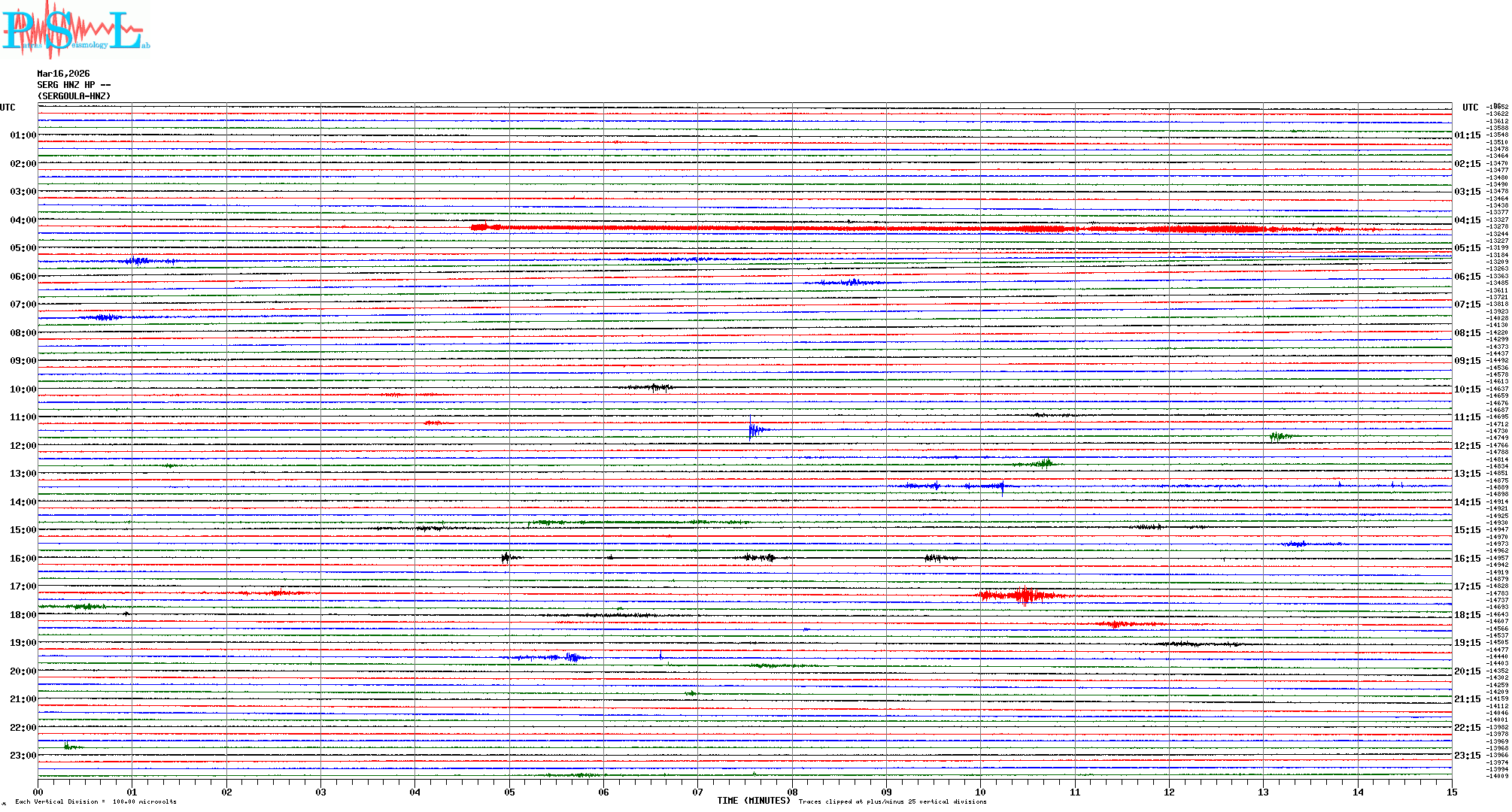Click the top-left UTC label
The width and height of the screenshot is (1512, 812).
pyautogui.click(x=8, y=108)
